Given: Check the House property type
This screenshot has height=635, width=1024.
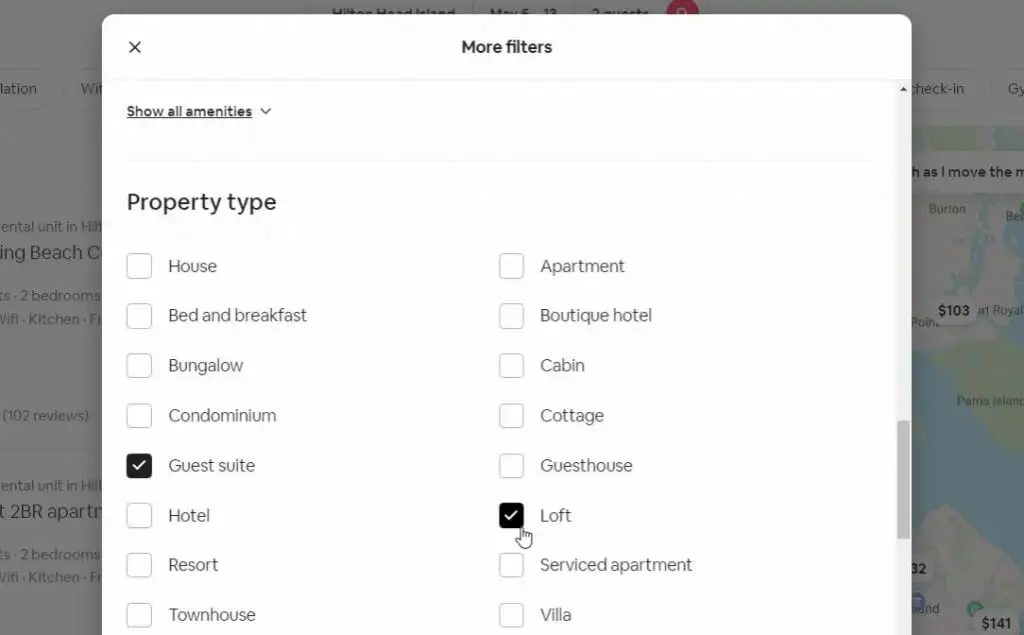Looking at the screenshot, I should (139, 266).
